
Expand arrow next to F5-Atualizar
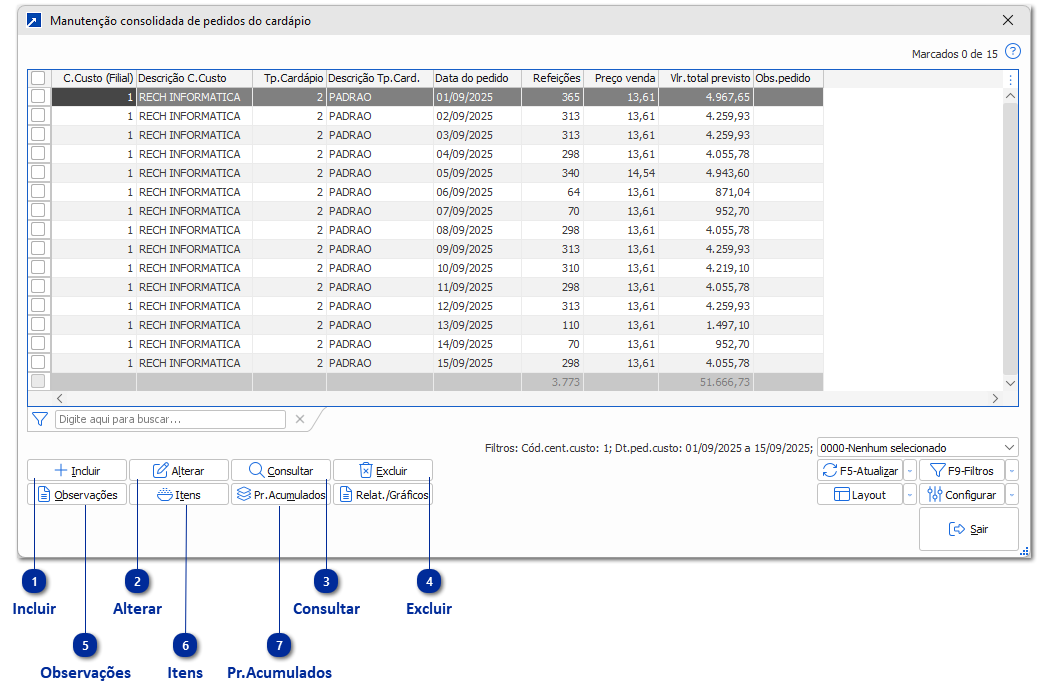[909, 471]
